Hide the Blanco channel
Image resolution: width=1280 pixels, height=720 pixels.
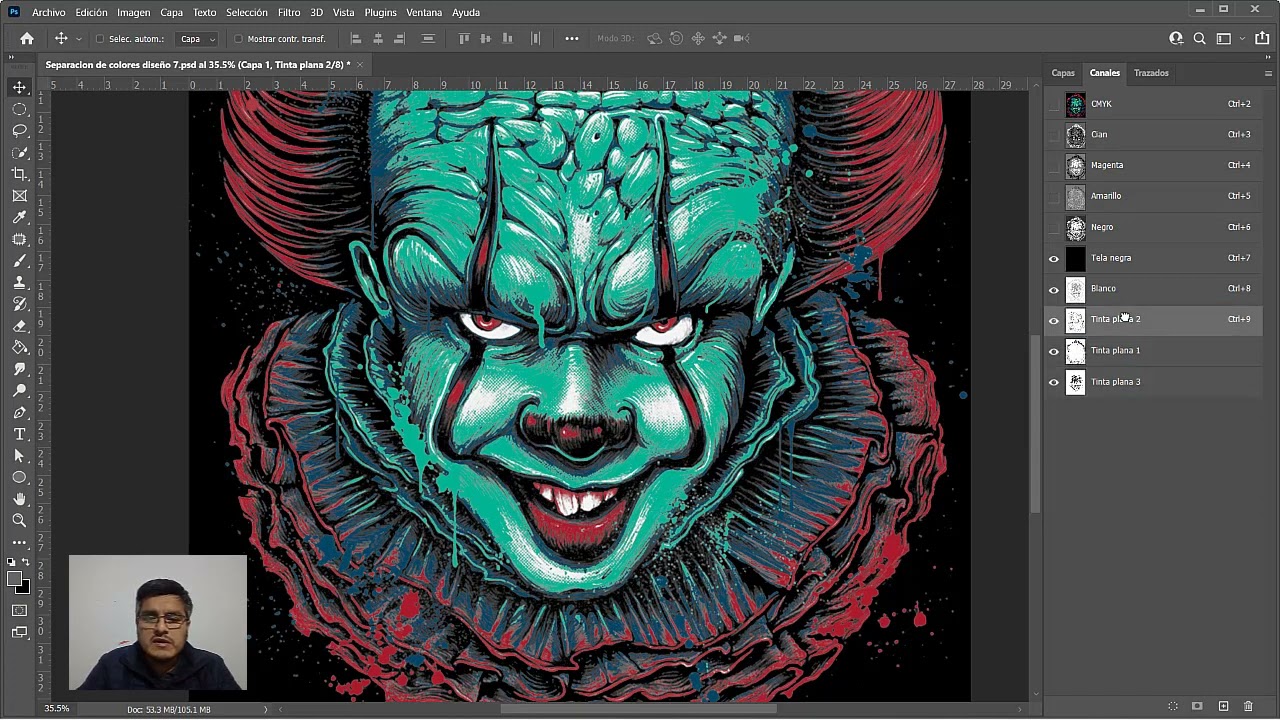pos(1053,290)
